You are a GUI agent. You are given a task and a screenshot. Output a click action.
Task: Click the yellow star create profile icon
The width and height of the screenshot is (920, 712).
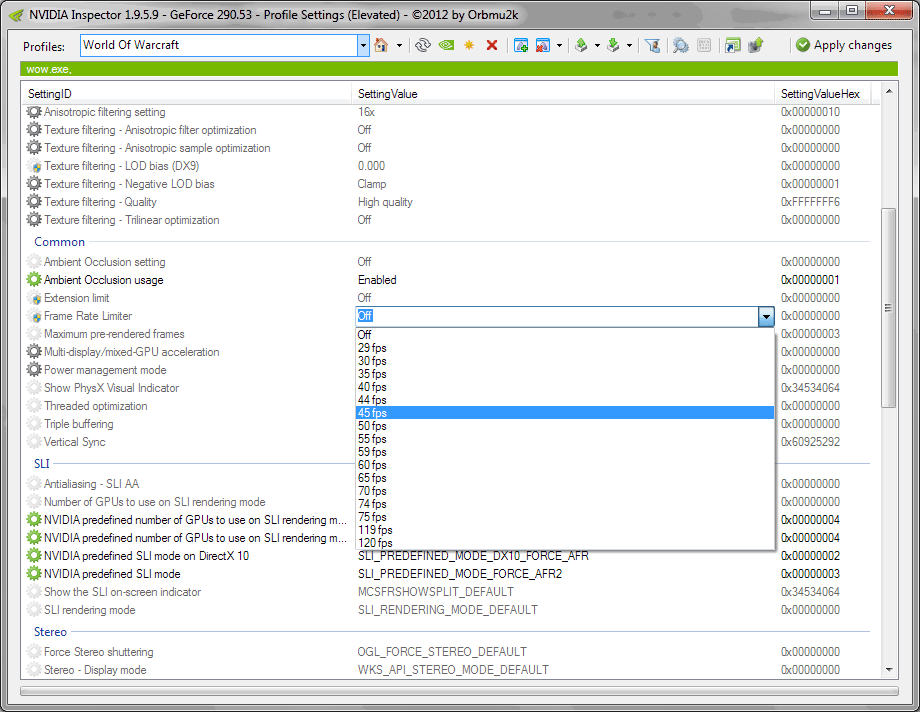pyautogui.click(x=469, y=46)
